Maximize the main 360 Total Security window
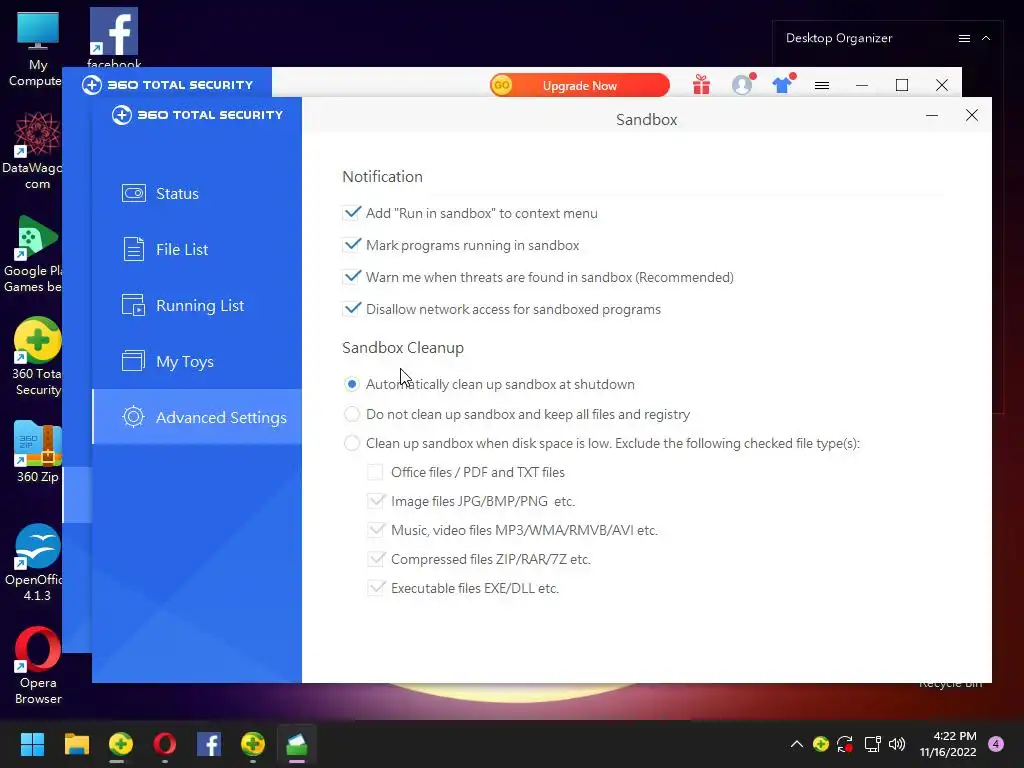 (902, 85)
